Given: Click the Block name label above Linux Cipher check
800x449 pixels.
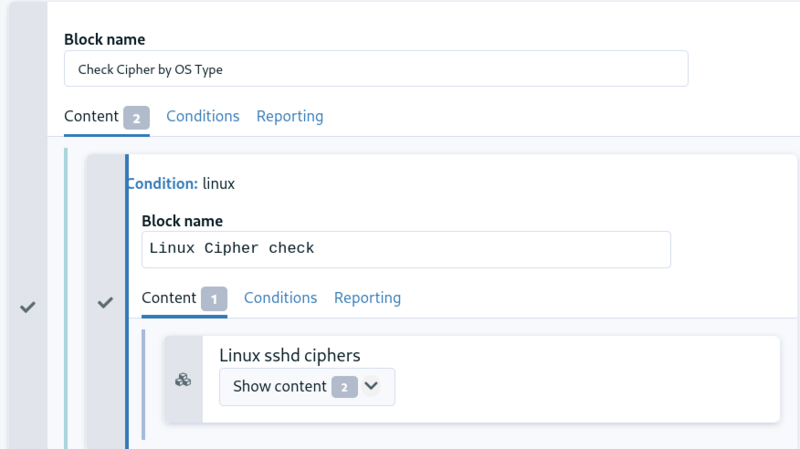Looking at the screenshot, I should pyautogui.click(x=182, y=221).
